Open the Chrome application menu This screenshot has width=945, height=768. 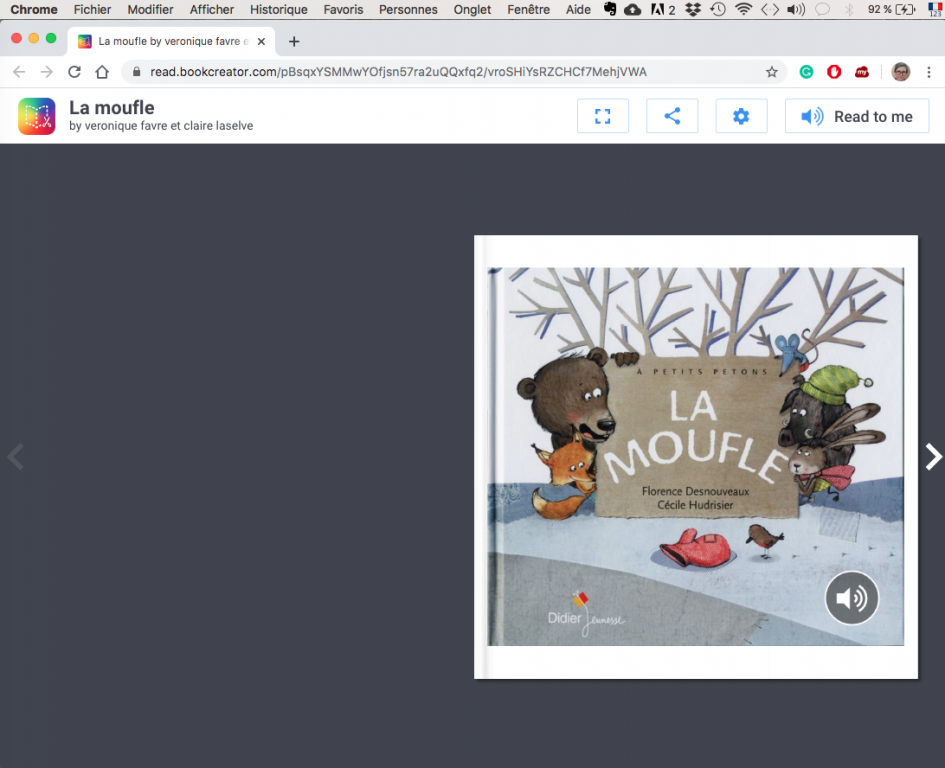34,10
